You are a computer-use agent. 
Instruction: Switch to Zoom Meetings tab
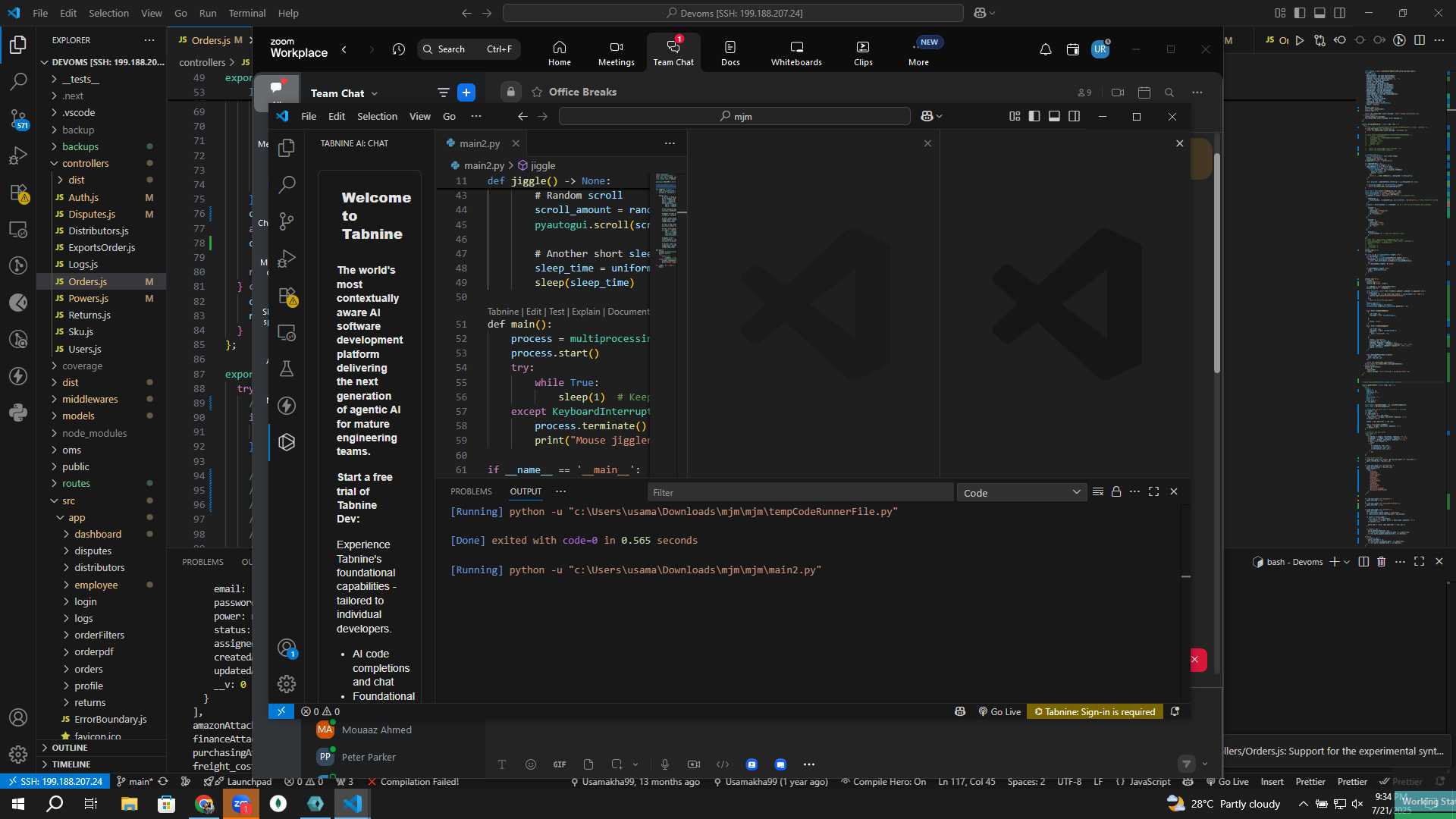click(x=617, y=52)
